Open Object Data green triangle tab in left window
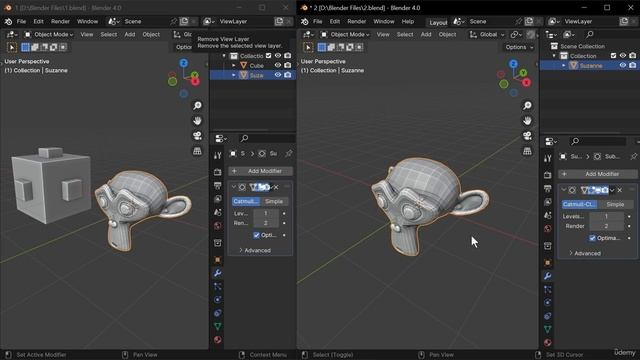640x360 pixels. 218,326
